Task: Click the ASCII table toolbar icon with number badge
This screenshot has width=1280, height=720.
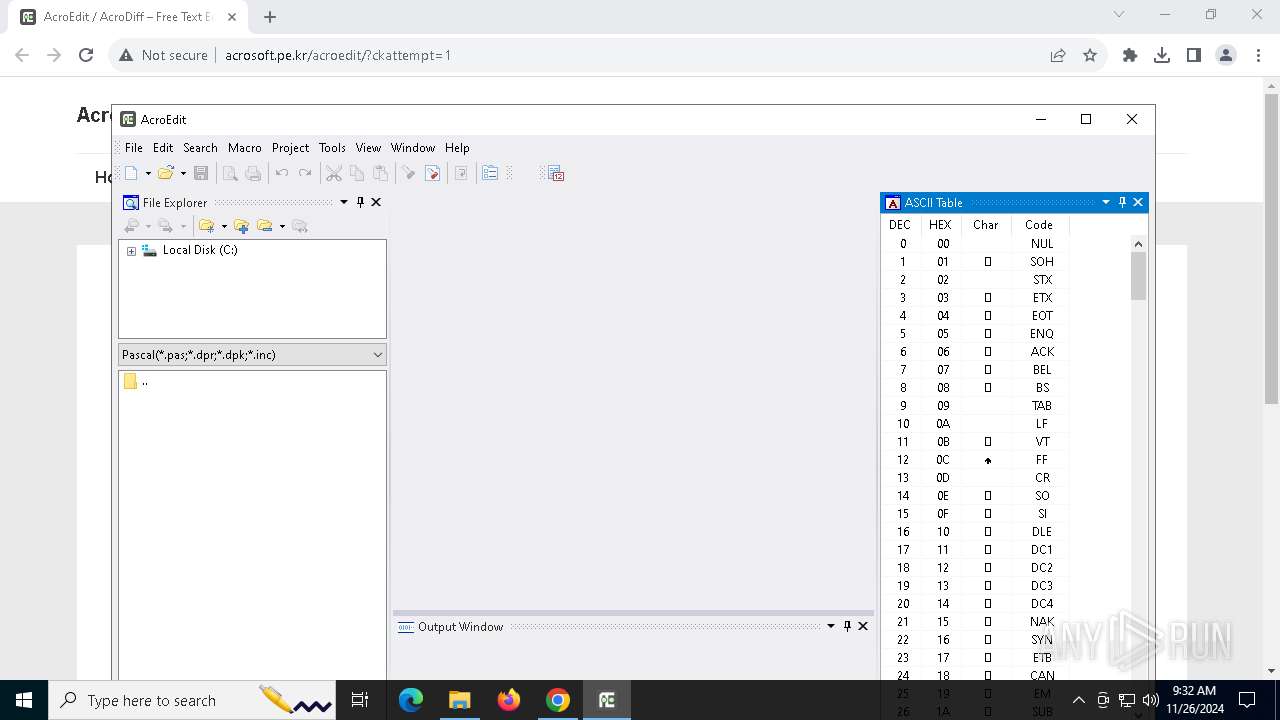Action: (556, 173)
